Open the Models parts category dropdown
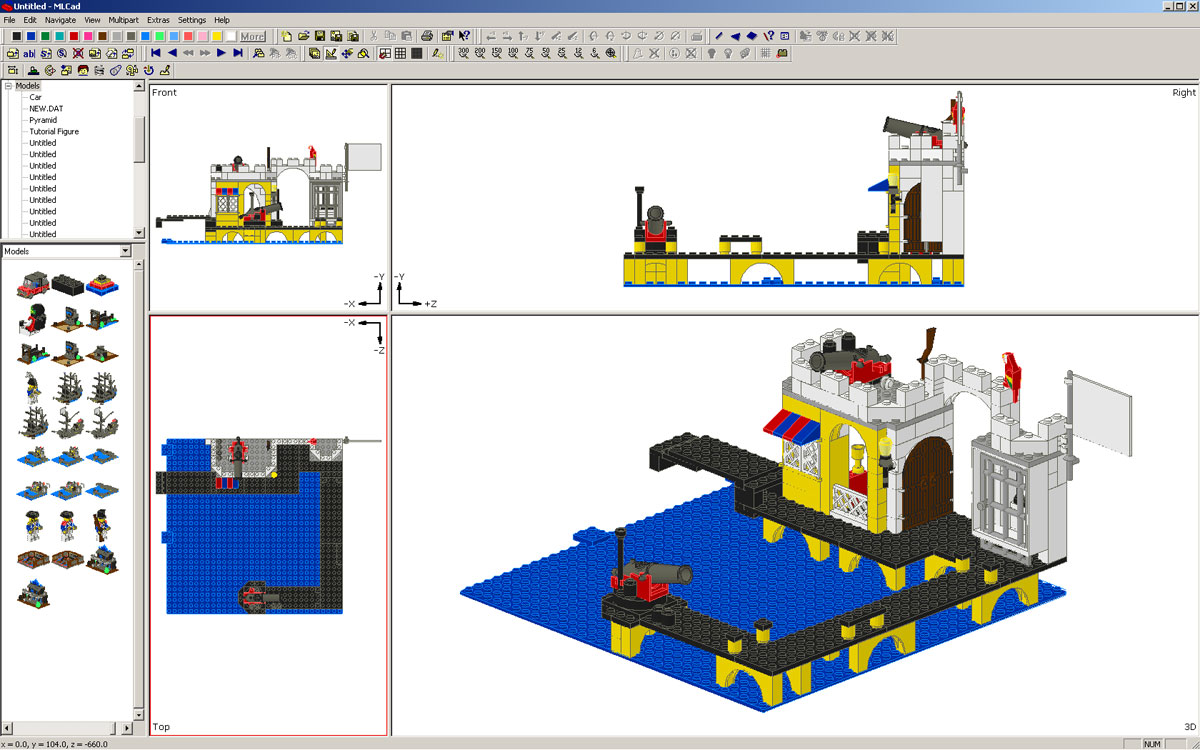This screenshot has width=1200, height=750. tap(125, 251)
